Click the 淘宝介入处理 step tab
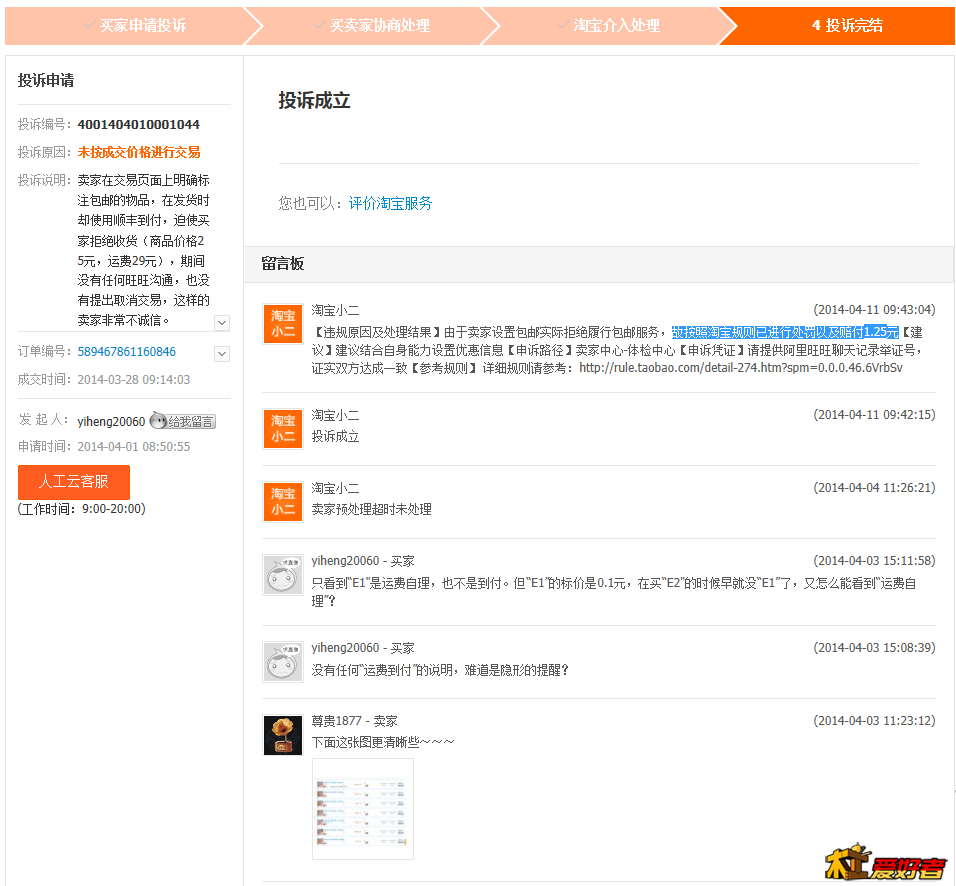 610,26
